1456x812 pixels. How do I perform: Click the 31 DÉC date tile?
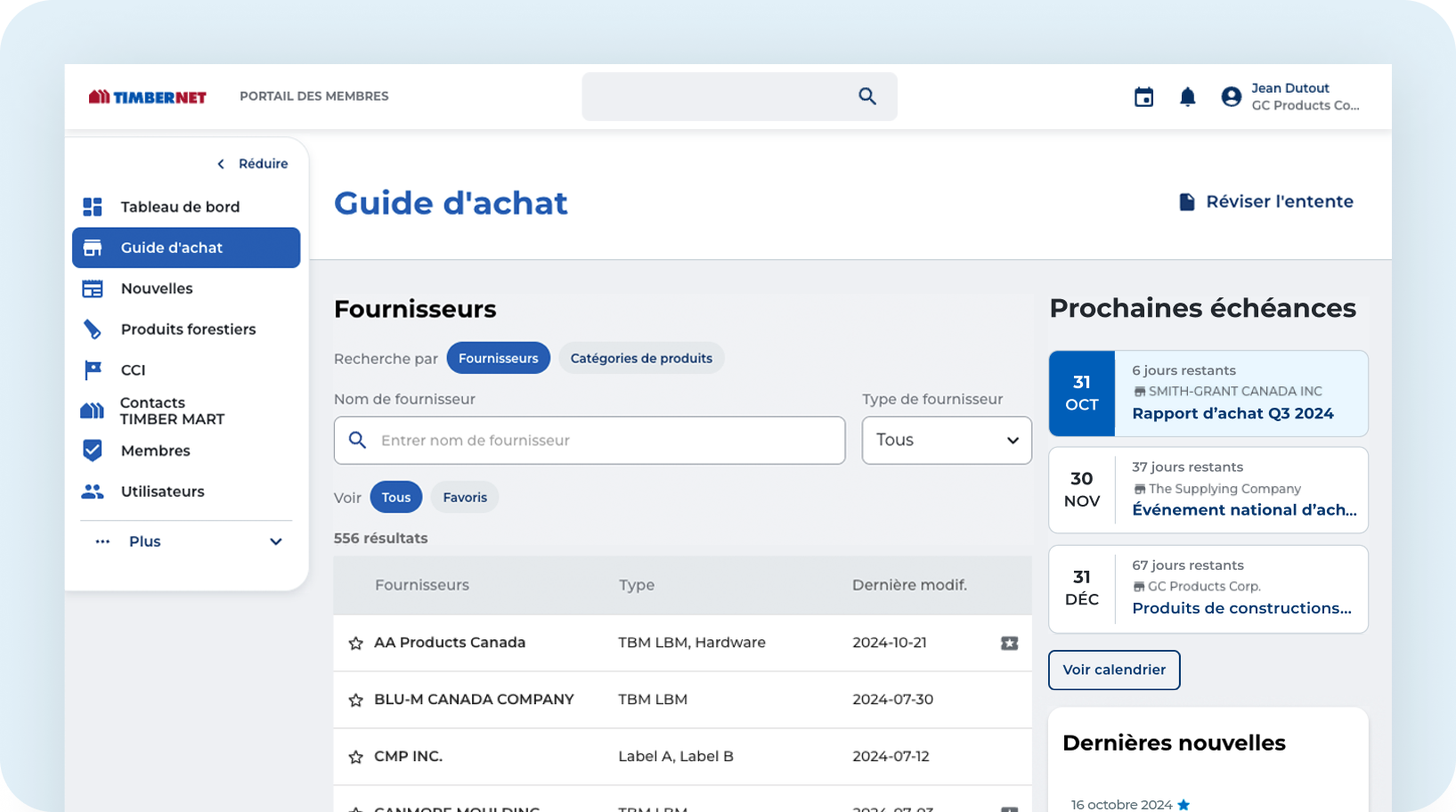click(x=1082, y=589)
